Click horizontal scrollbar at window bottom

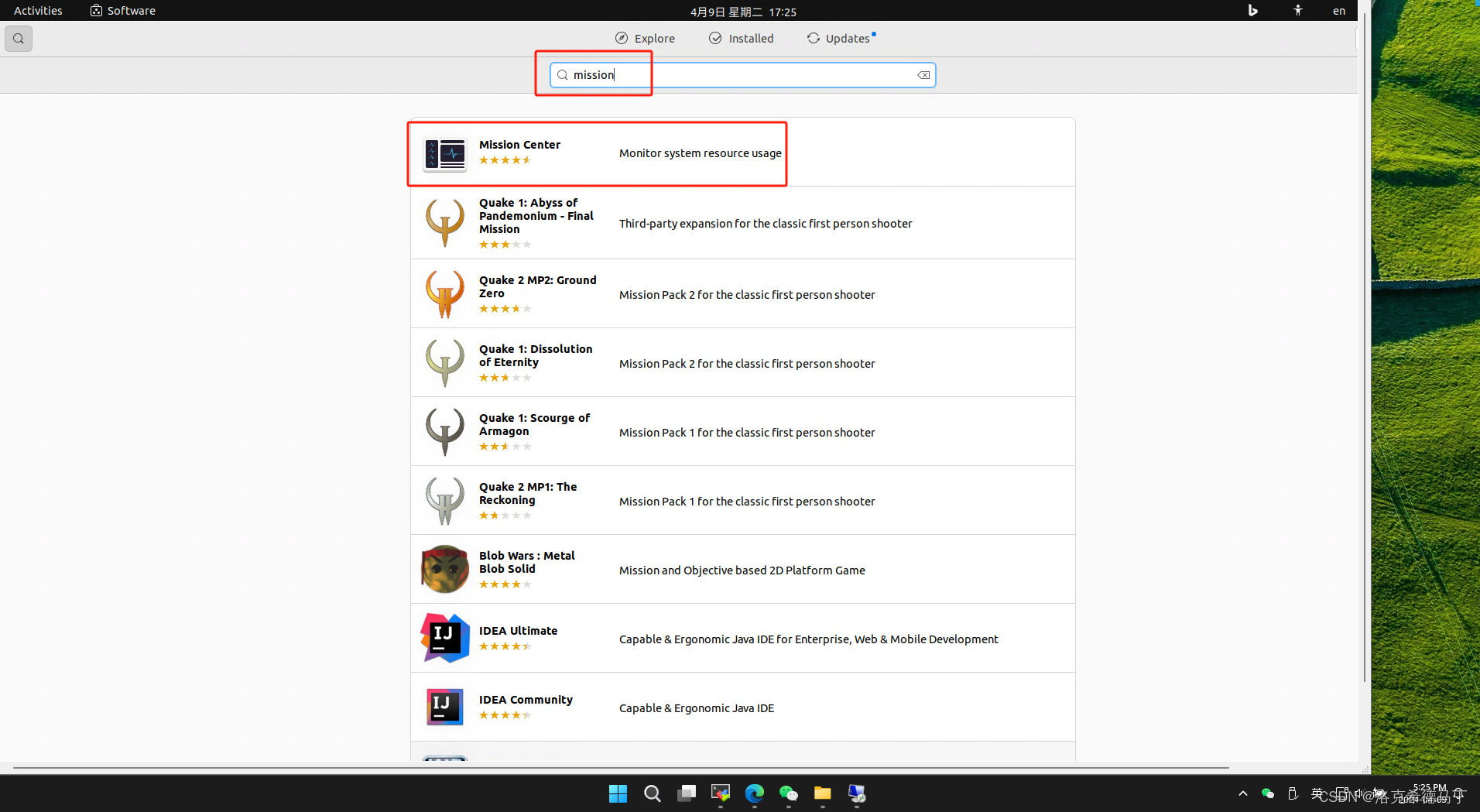[x=621, y=768]
